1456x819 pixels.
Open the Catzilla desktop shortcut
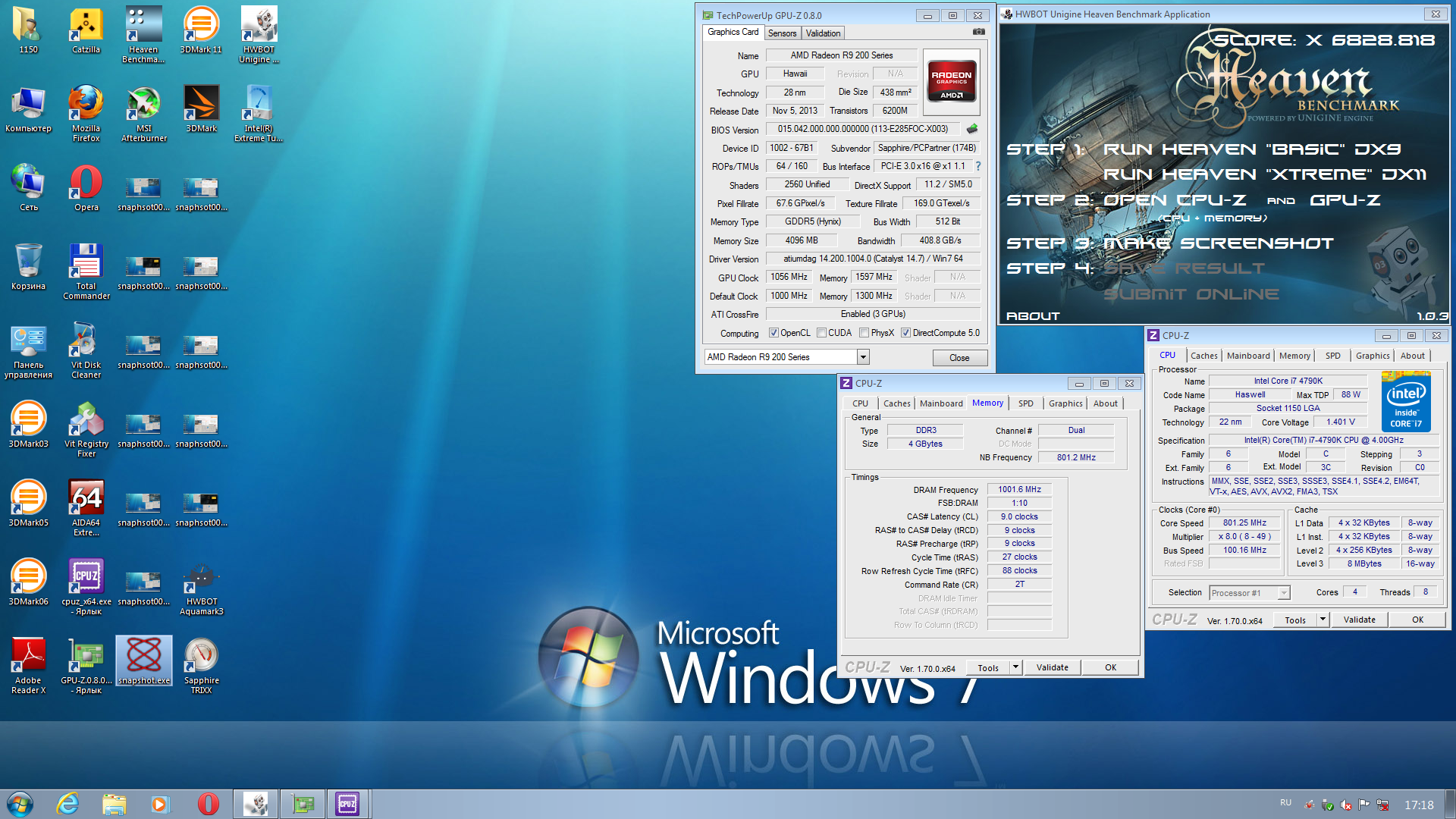click(86, 30)
